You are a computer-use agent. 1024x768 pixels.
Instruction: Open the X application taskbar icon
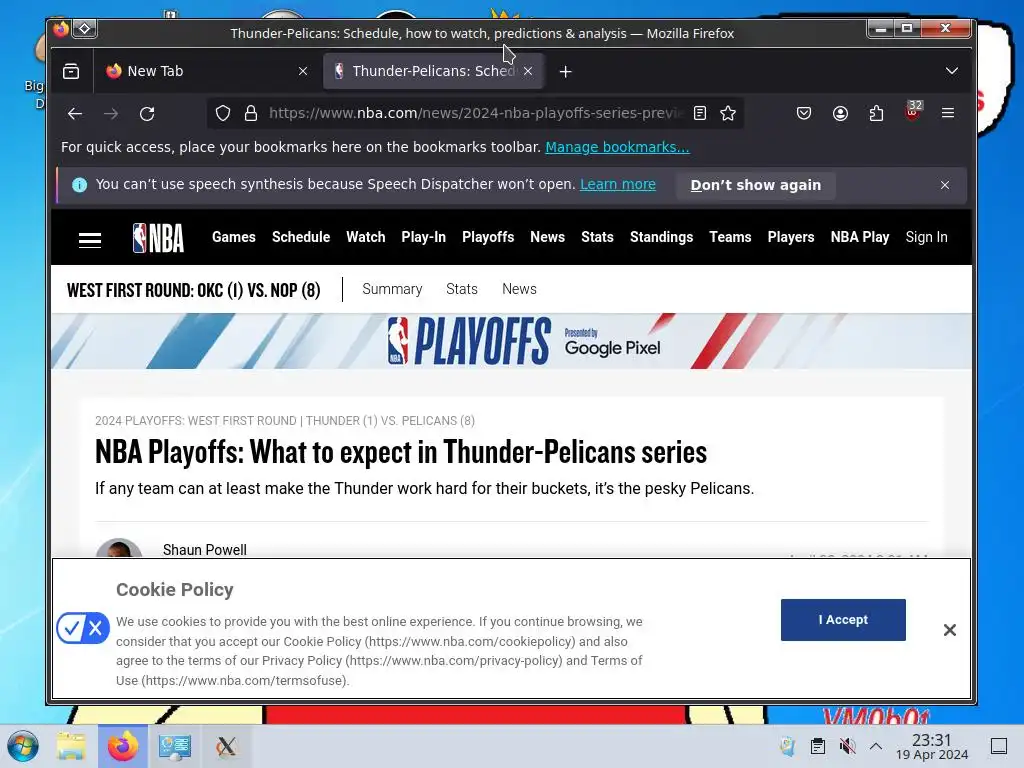tap(226, 746)
